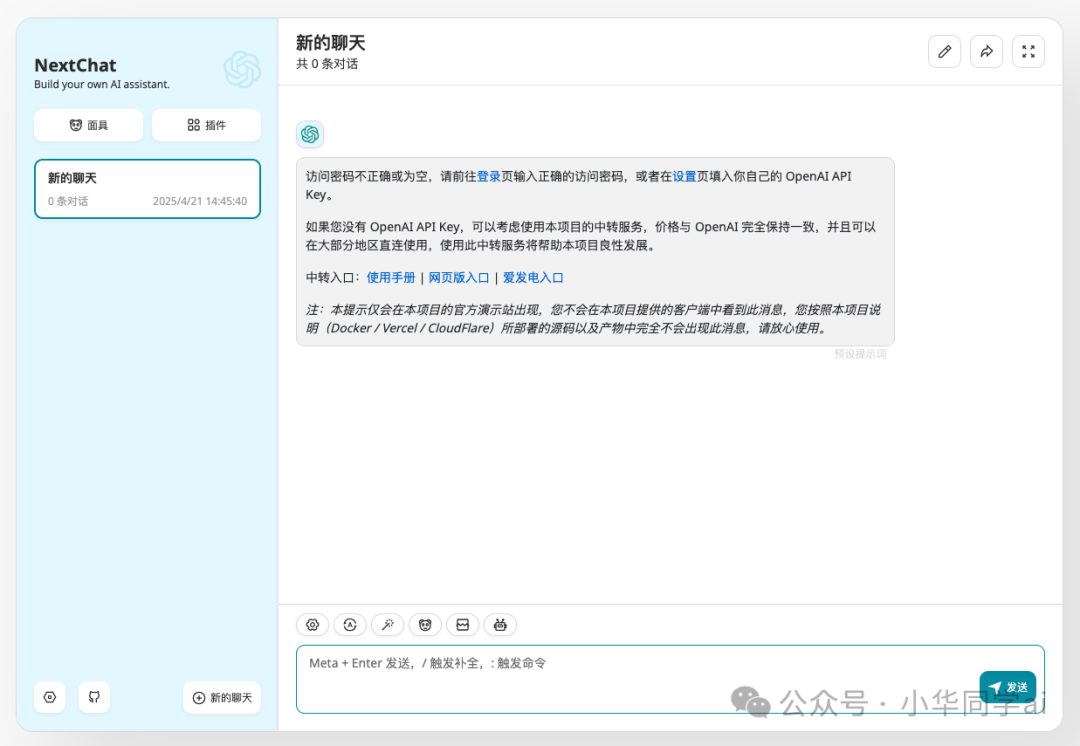Click the pencil edit-title icon
Viewport: 1080px width, 746px height.
point(944,52)
